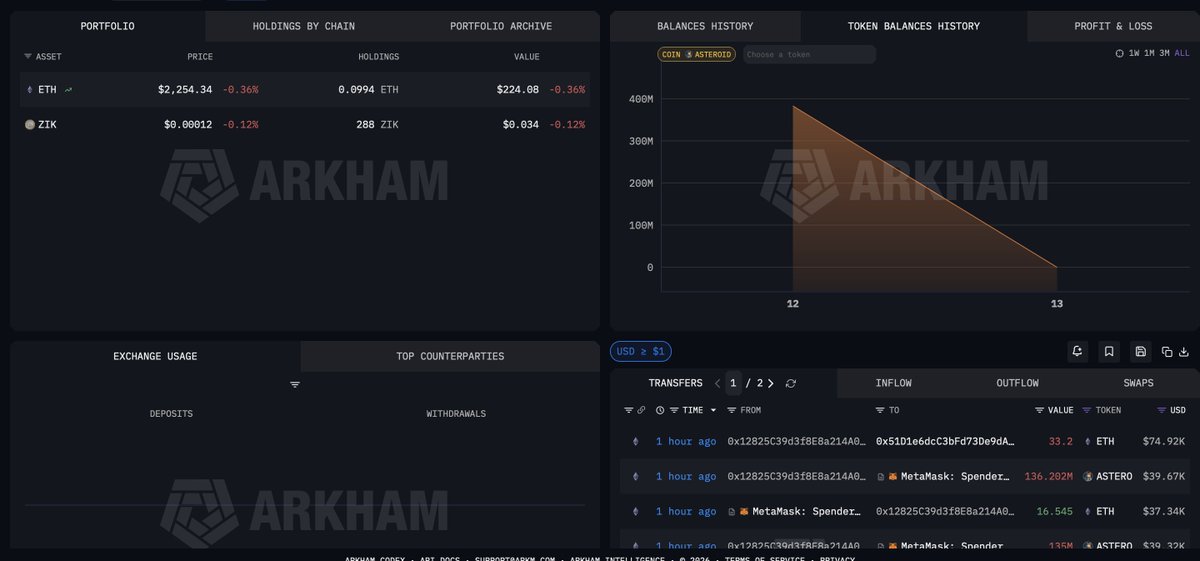1200x561 pixels.
Task: Open the Top Counterparties tab
Action: (450, 356)
